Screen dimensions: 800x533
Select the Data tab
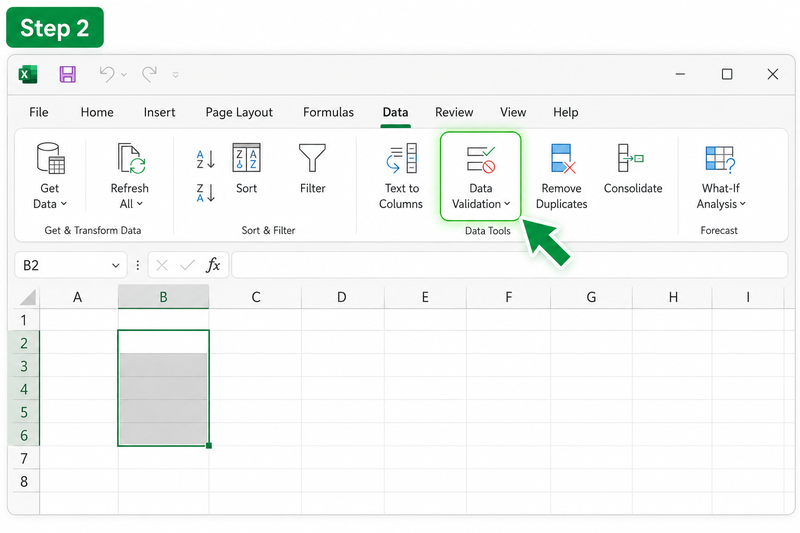point(395,112)
